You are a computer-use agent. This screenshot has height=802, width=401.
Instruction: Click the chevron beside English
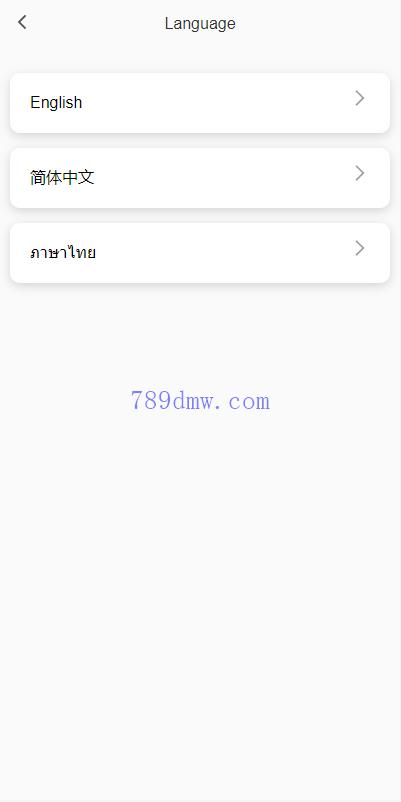[360, 98]
